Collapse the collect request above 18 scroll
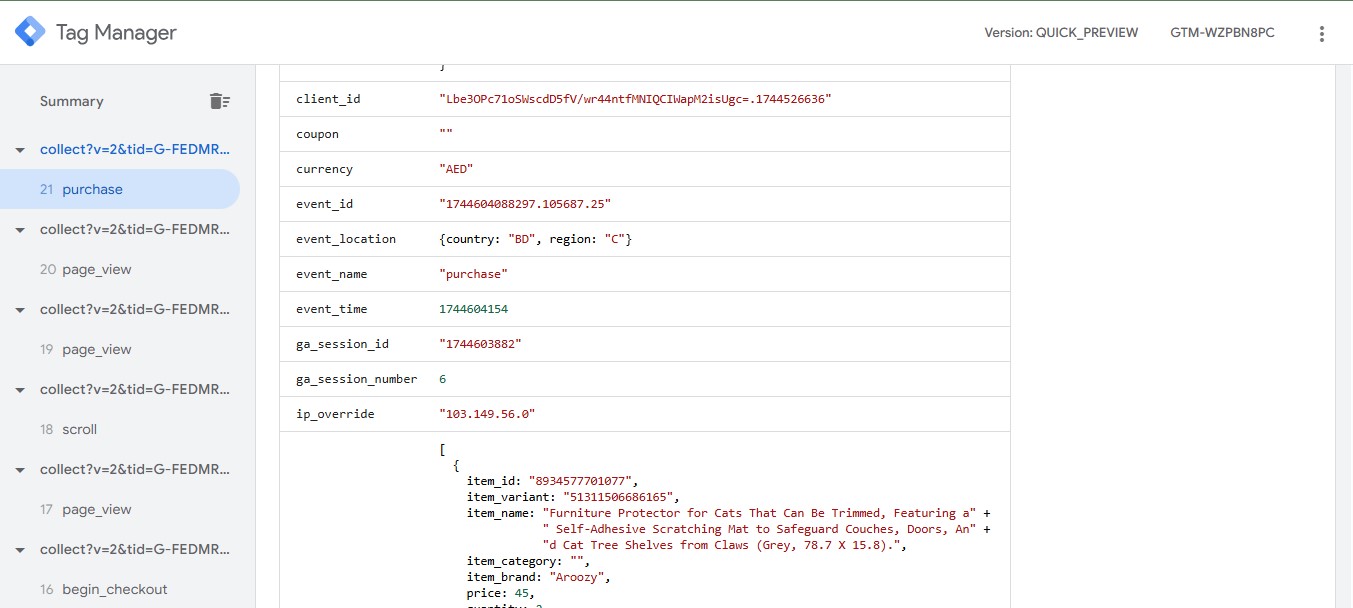Viewport: 1353px width, 608px height. pyautogui.click(x=19, y=390)
